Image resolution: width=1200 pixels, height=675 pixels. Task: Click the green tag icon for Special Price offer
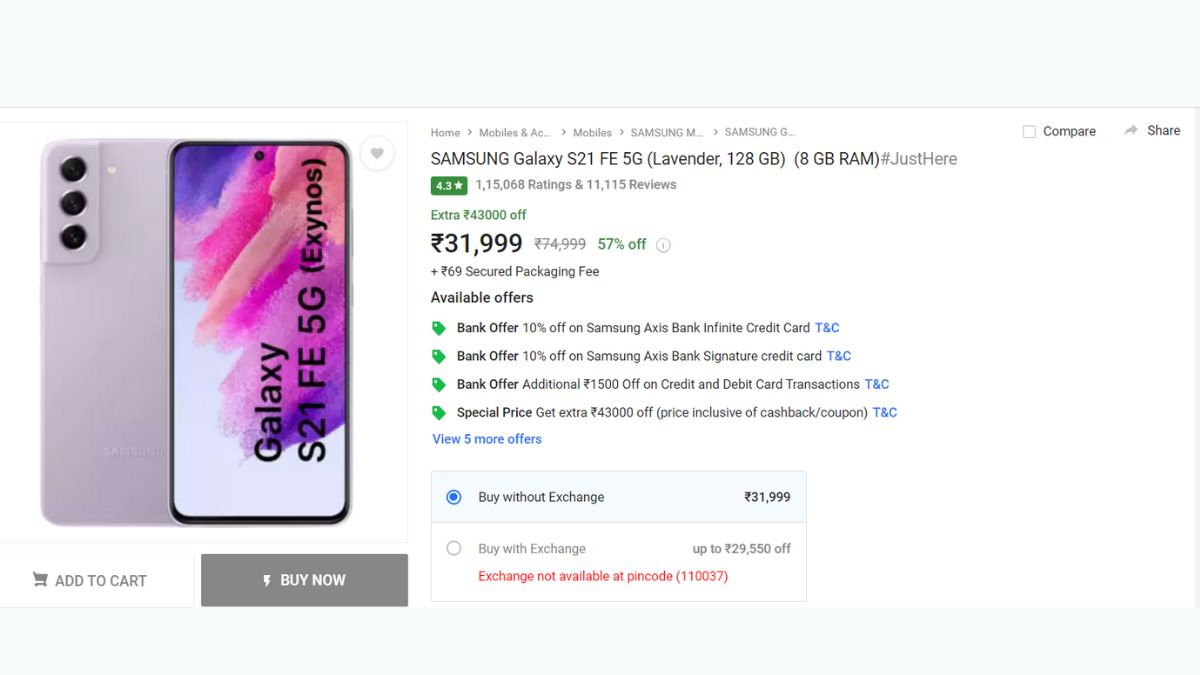point(438,412)
